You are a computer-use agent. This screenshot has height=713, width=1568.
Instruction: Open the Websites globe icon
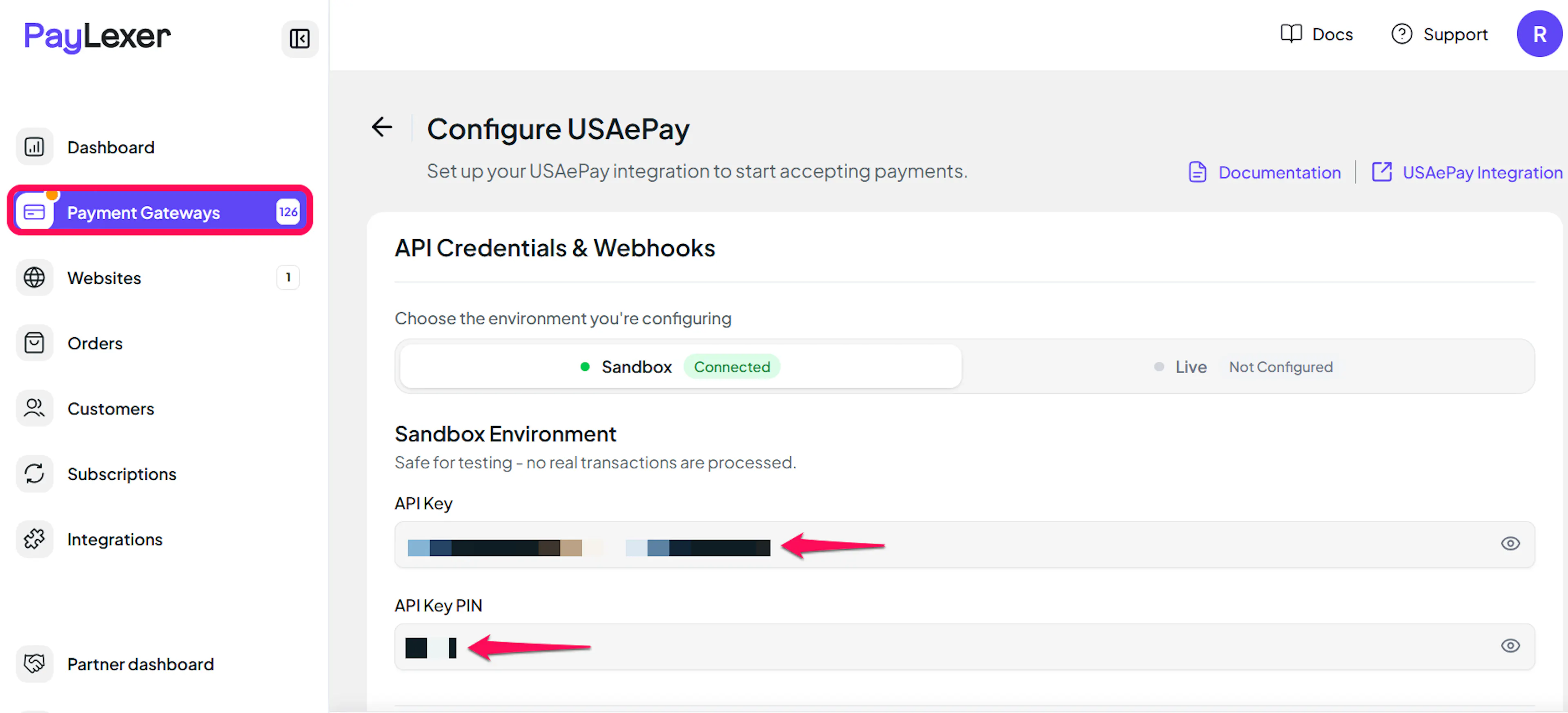pyautogui.click(x=34, y=278)
